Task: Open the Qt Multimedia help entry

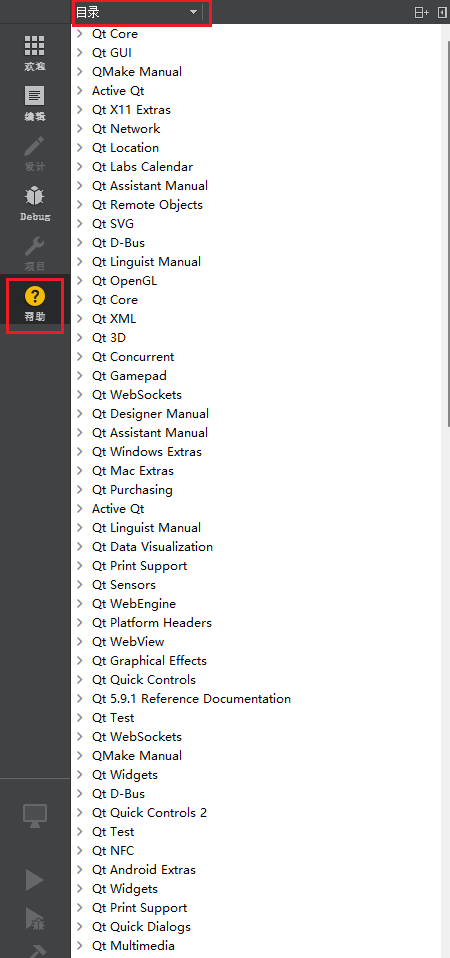Action: (133, 945)
